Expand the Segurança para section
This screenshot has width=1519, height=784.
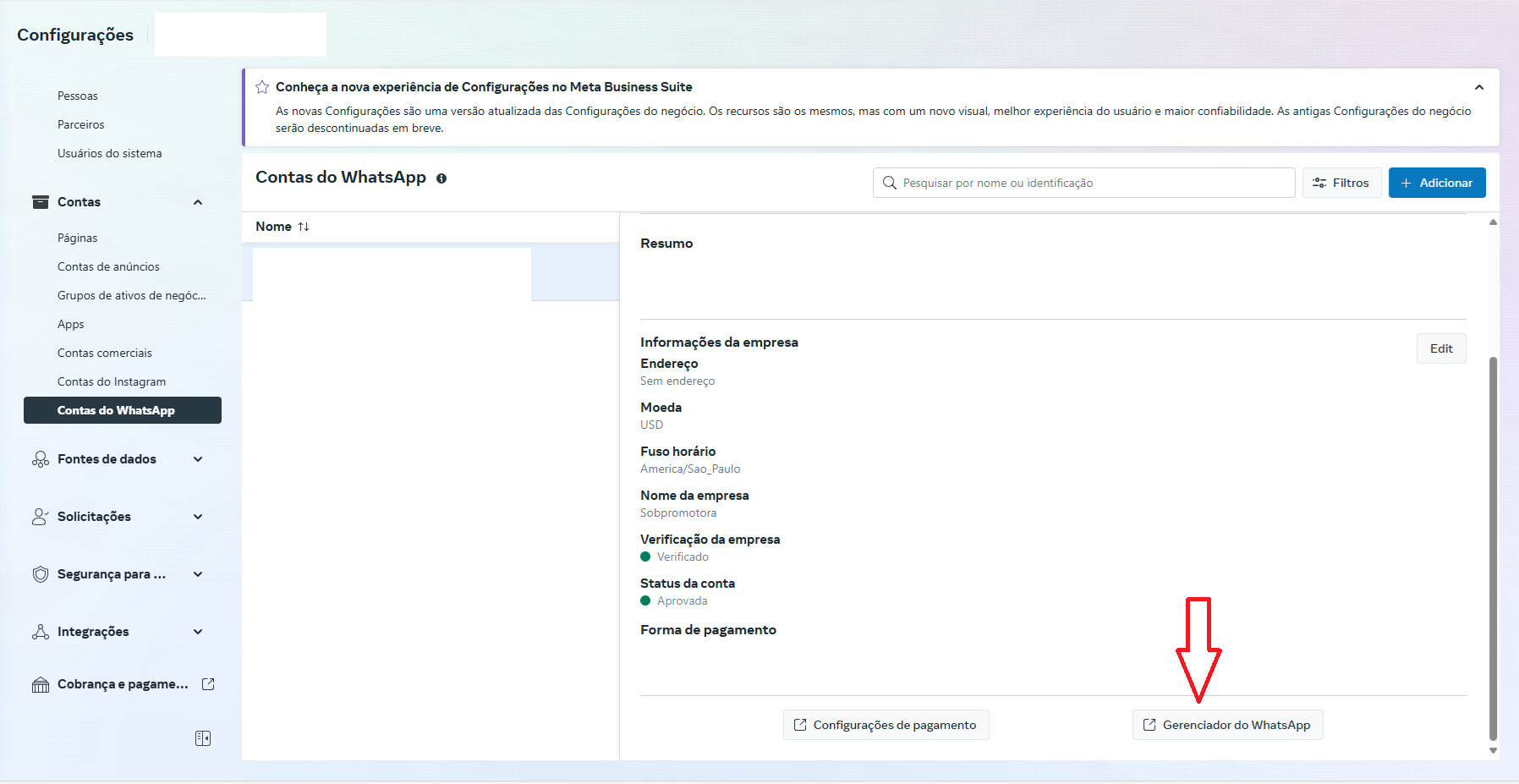198,574
